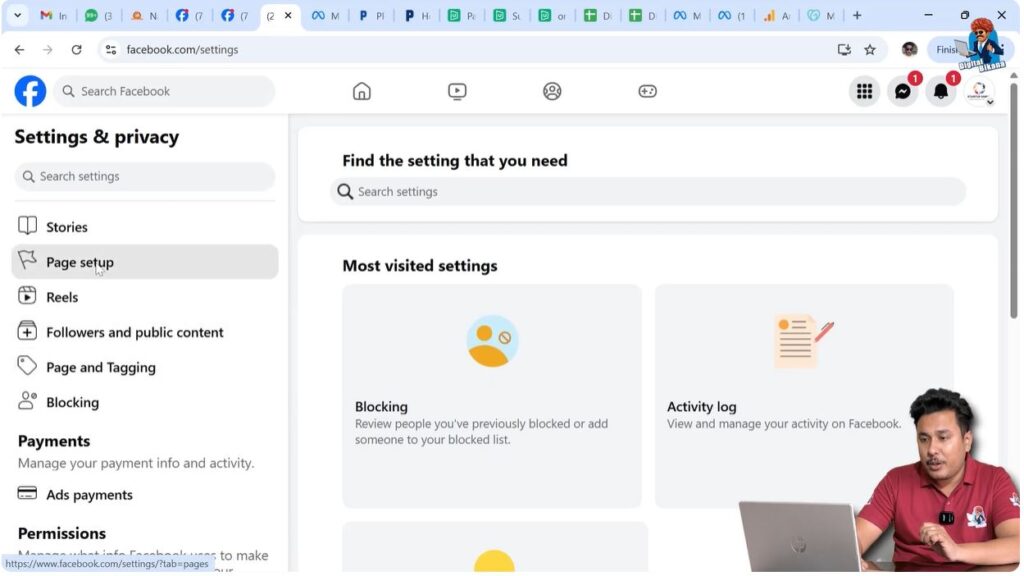Open the Home feed icon
The image size is (1024, 576).
pos(361,90)
